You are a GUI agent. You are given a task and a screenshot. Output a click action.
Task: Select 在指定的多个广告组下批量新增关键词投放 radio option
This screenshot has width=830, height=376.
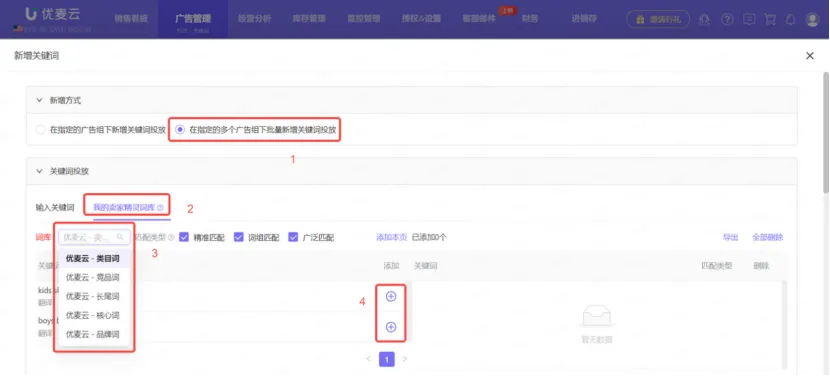[x=180, y=130]
